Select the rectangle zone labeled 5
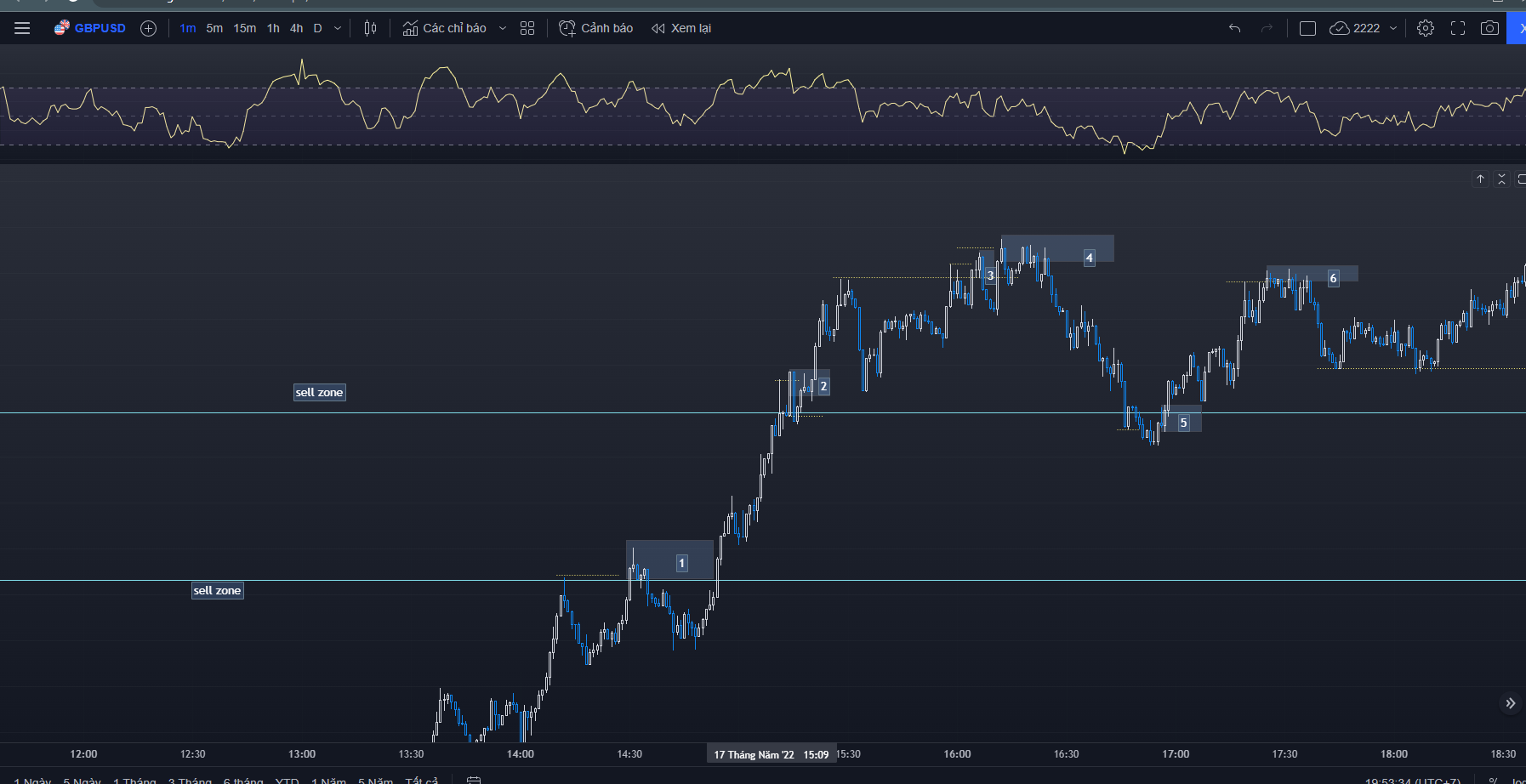 (x=1182, y=419)
